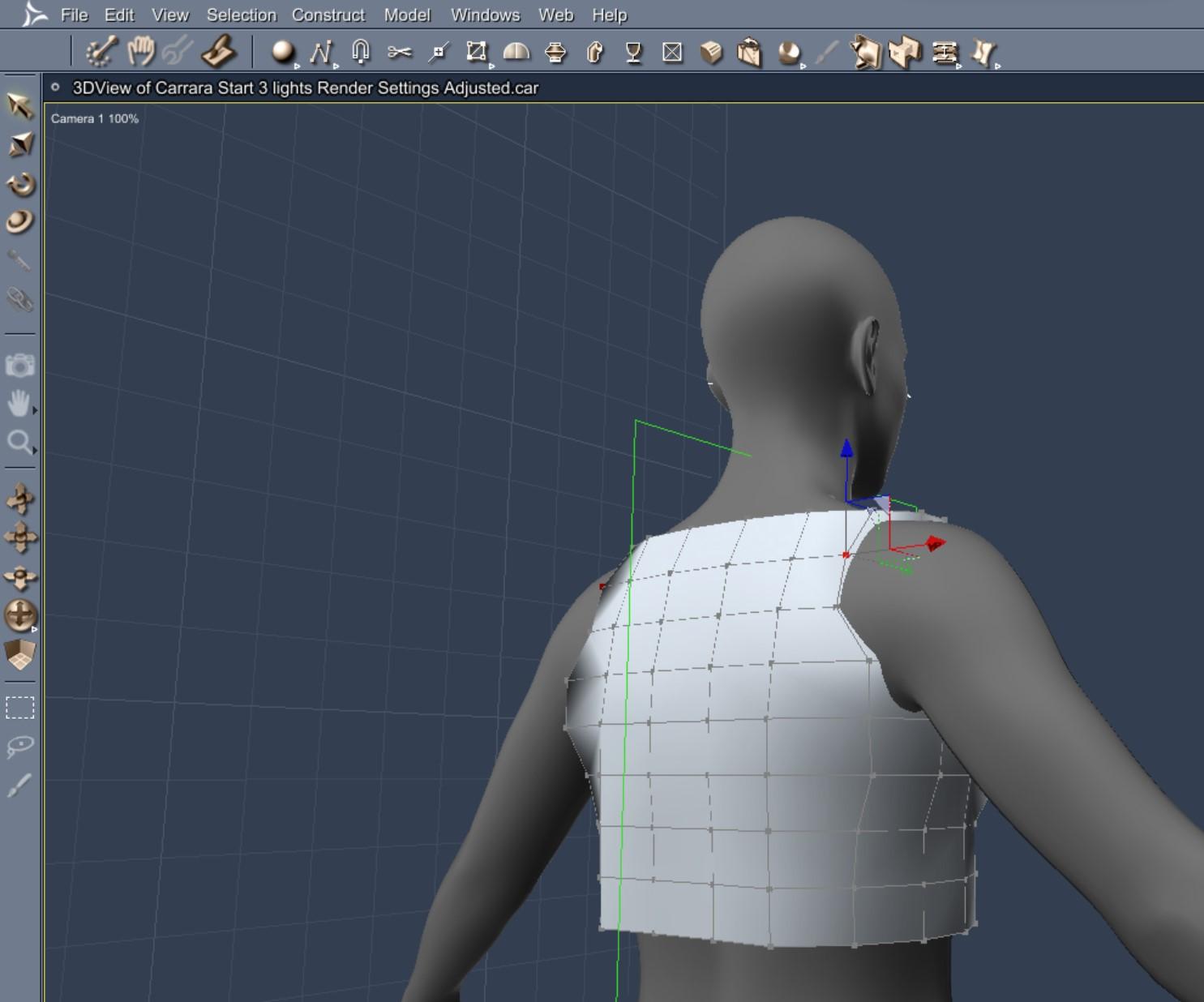Click the clapper-shaped room icon
Viewport: 1204px width, 1002px height.
click(218, 52)
